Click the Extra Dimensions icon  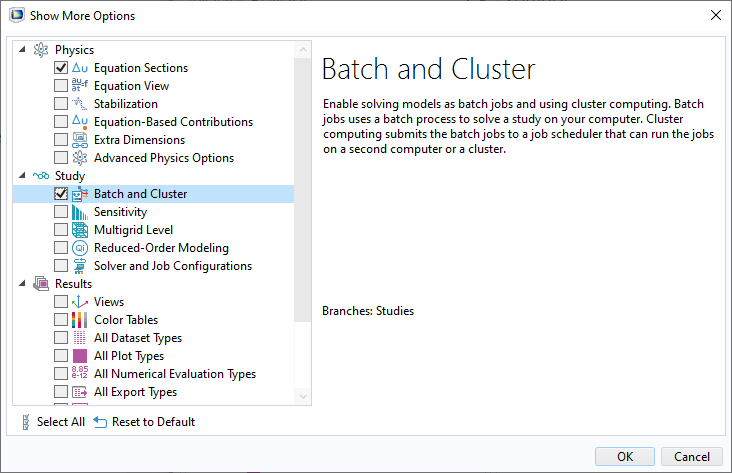click(80, 140)
